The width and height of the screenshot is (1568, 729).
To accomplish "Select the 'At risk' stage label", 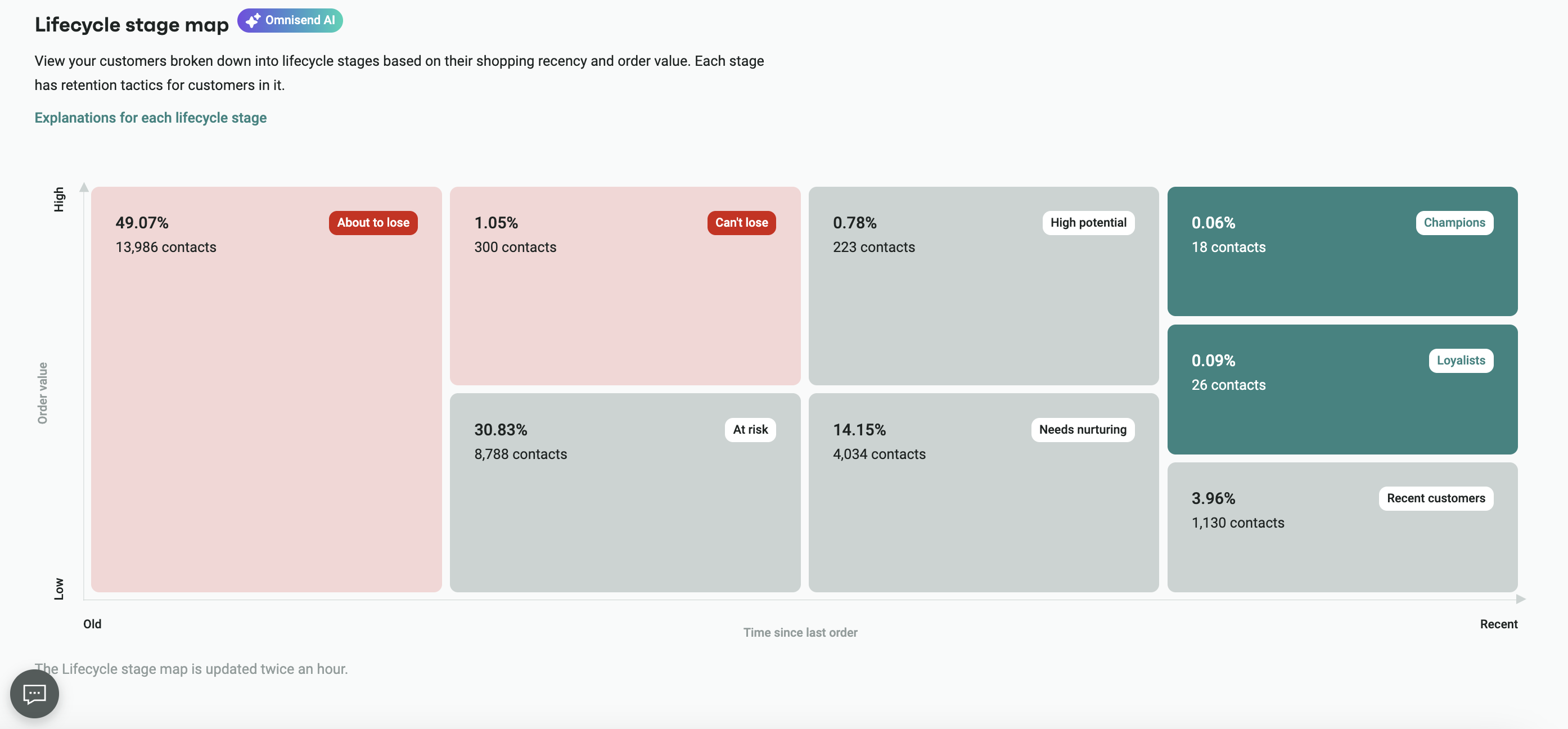I will (750, 429).
